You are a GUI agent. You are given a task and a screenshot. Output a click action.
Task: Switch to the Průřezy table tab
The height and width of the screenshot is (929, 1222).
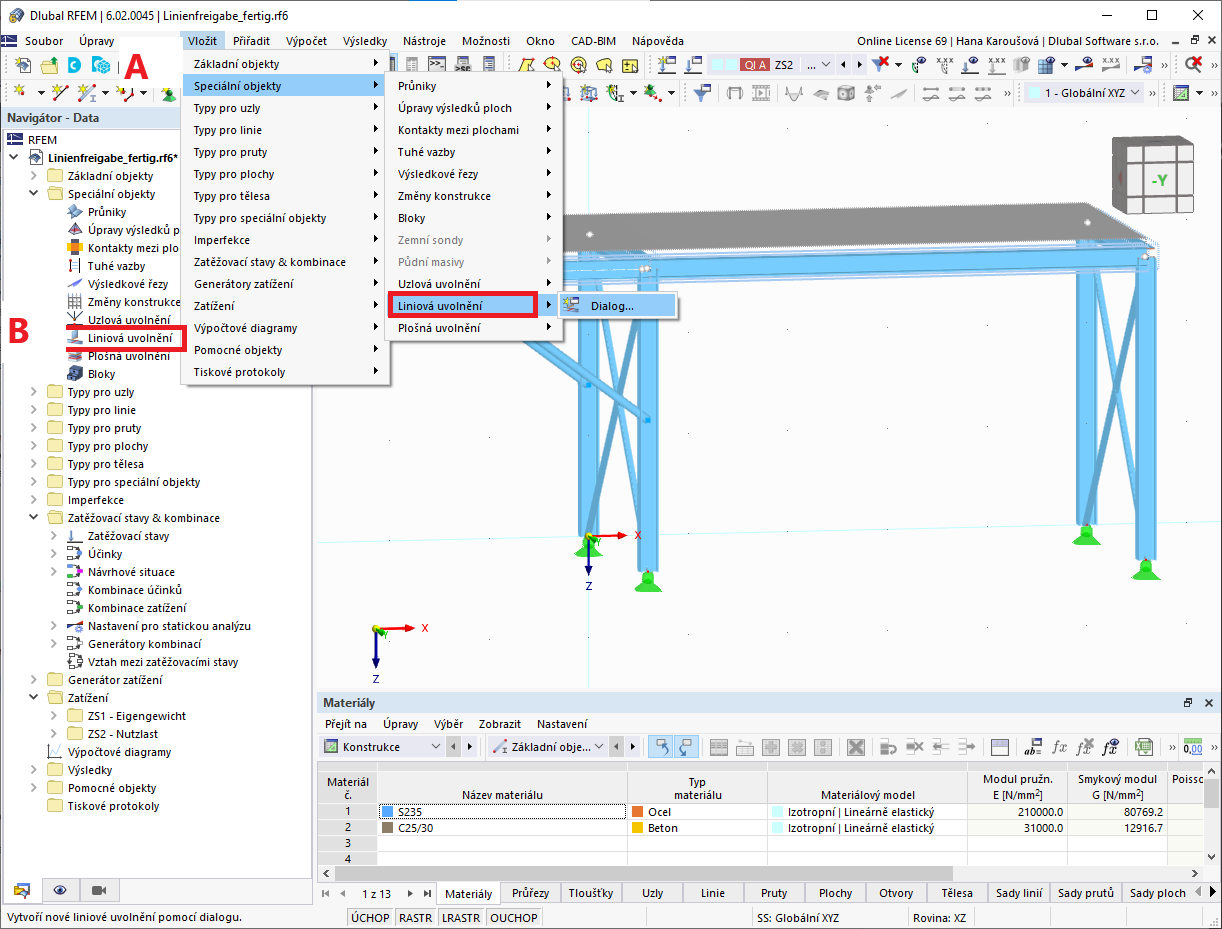pos(529,893)
